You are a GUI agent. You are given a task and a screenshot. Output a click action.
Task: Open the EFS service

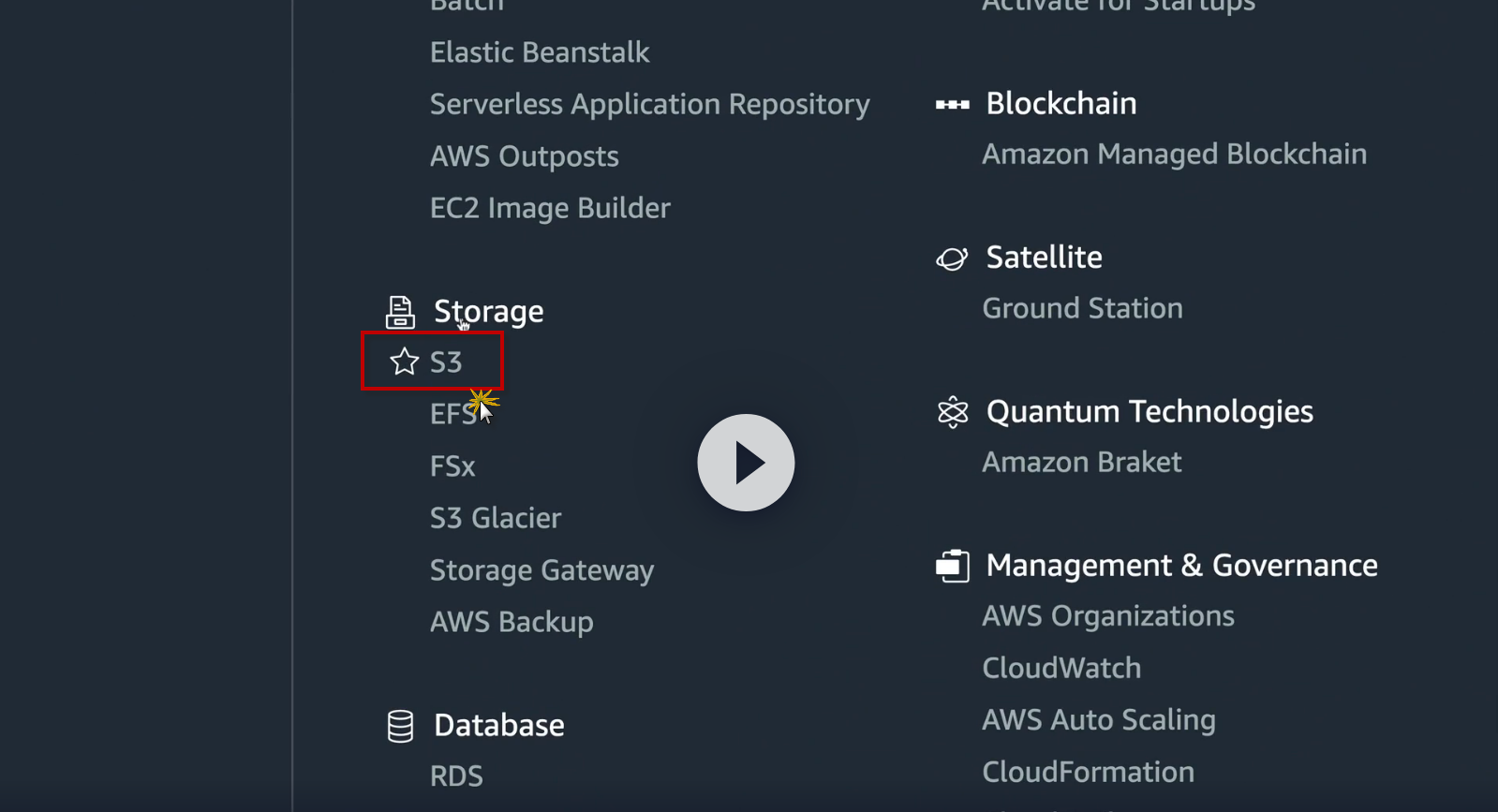click(452, 414)
